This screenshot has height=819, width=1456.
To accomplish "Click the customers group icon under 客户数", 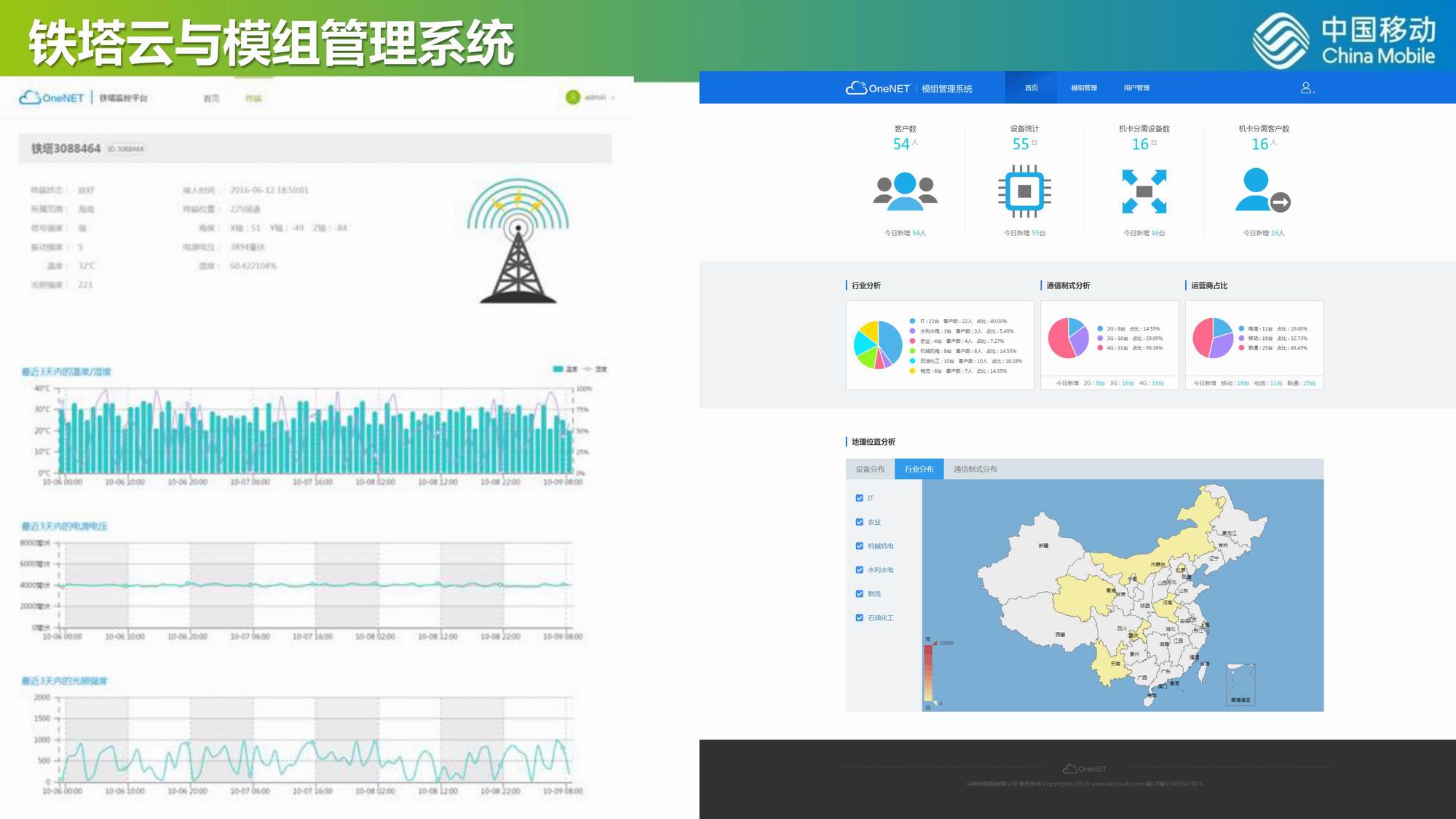I will click(905, 191).
